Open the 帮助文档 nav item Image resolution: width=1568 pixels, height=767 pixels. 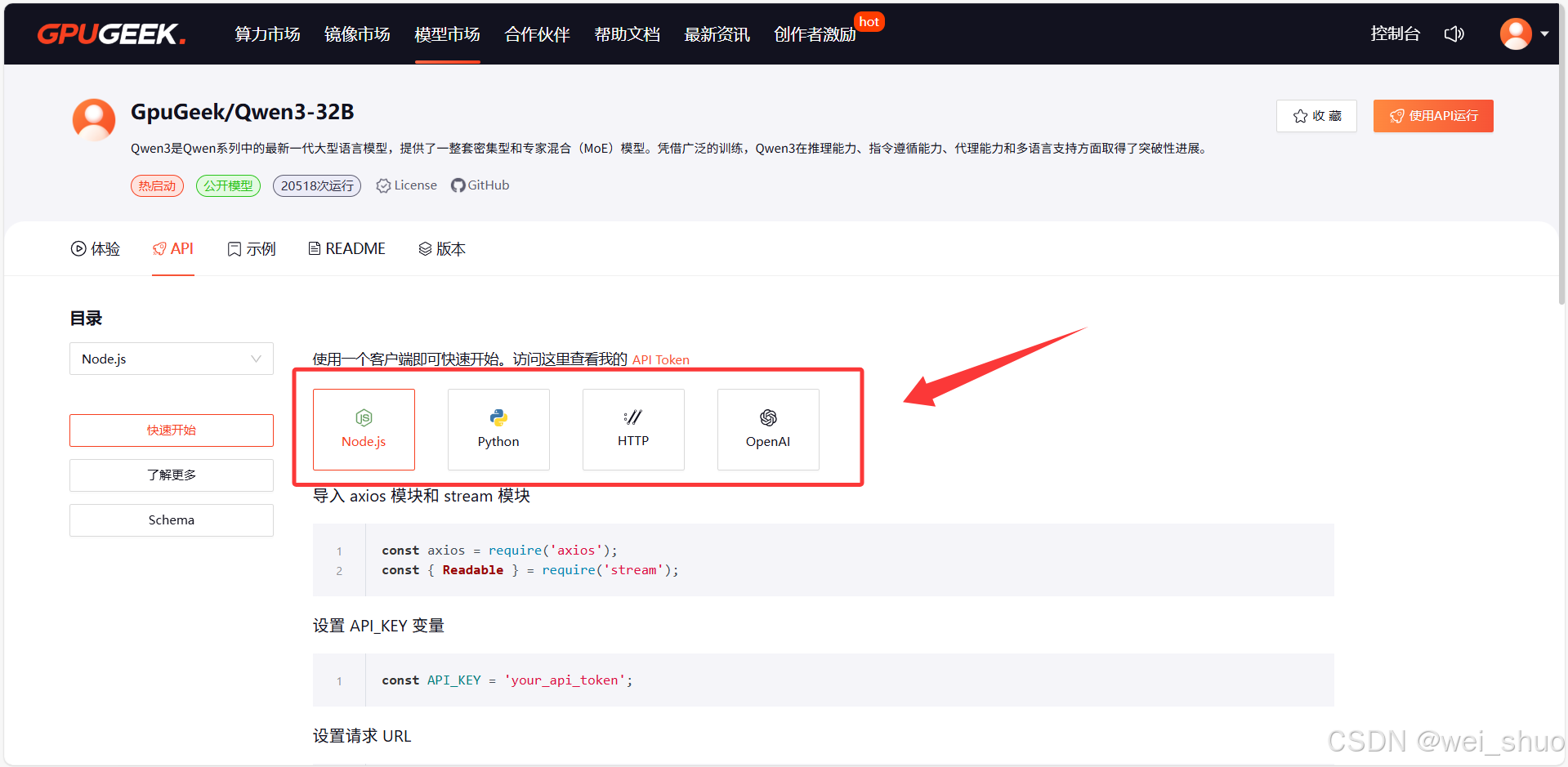pos(627,34)
